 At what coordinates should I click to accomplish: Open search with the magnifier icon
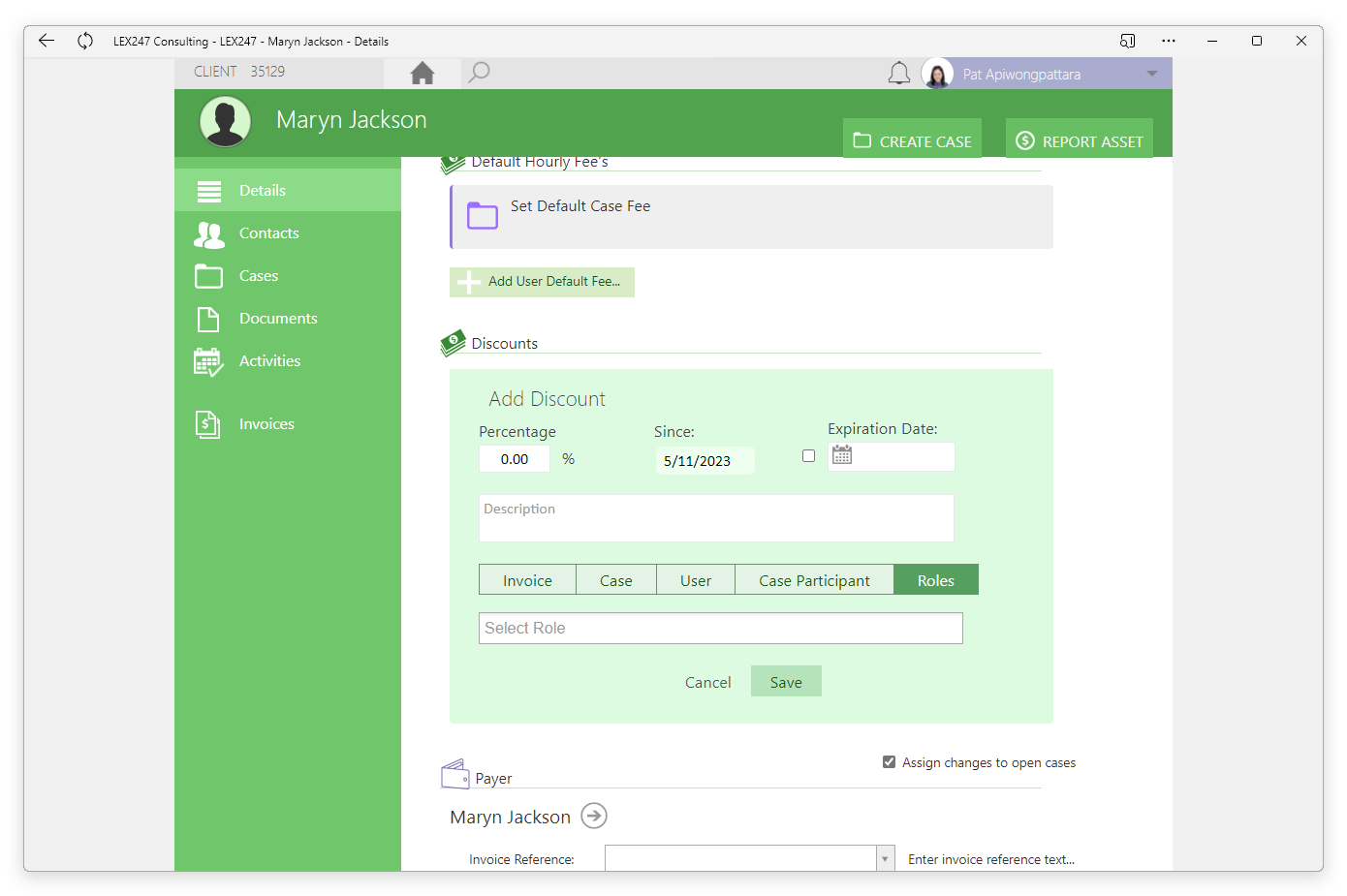479,73
